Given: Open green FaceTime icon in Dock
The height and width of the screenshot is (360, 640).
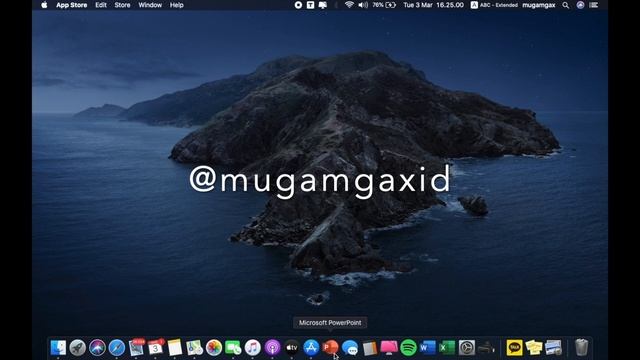Looking at the screenshot, I should pyautogui.click(x=233, y=348).
